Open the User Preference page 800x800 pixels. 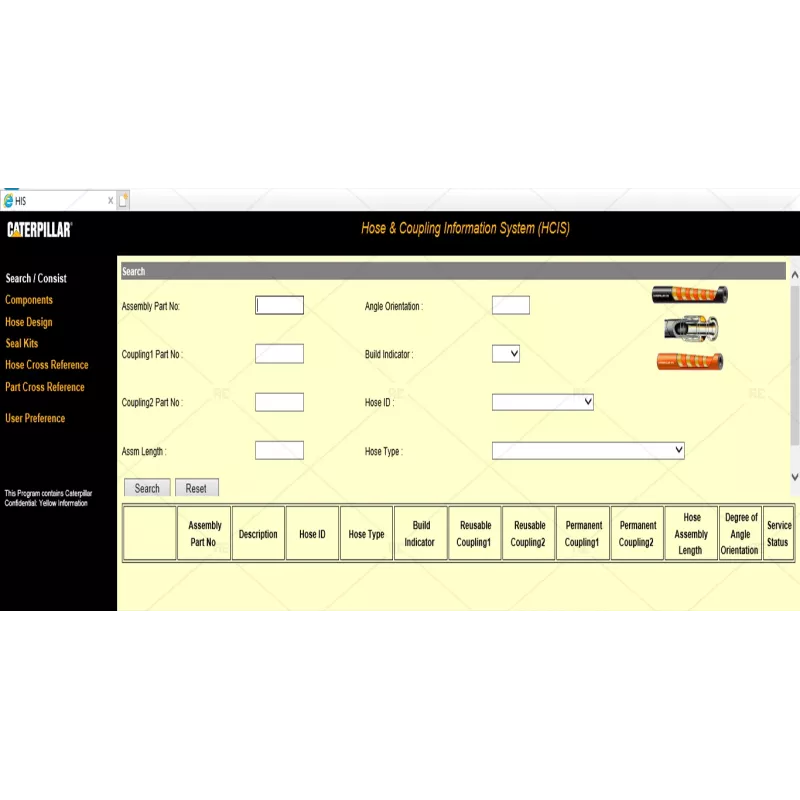click(x=35, y=418)
